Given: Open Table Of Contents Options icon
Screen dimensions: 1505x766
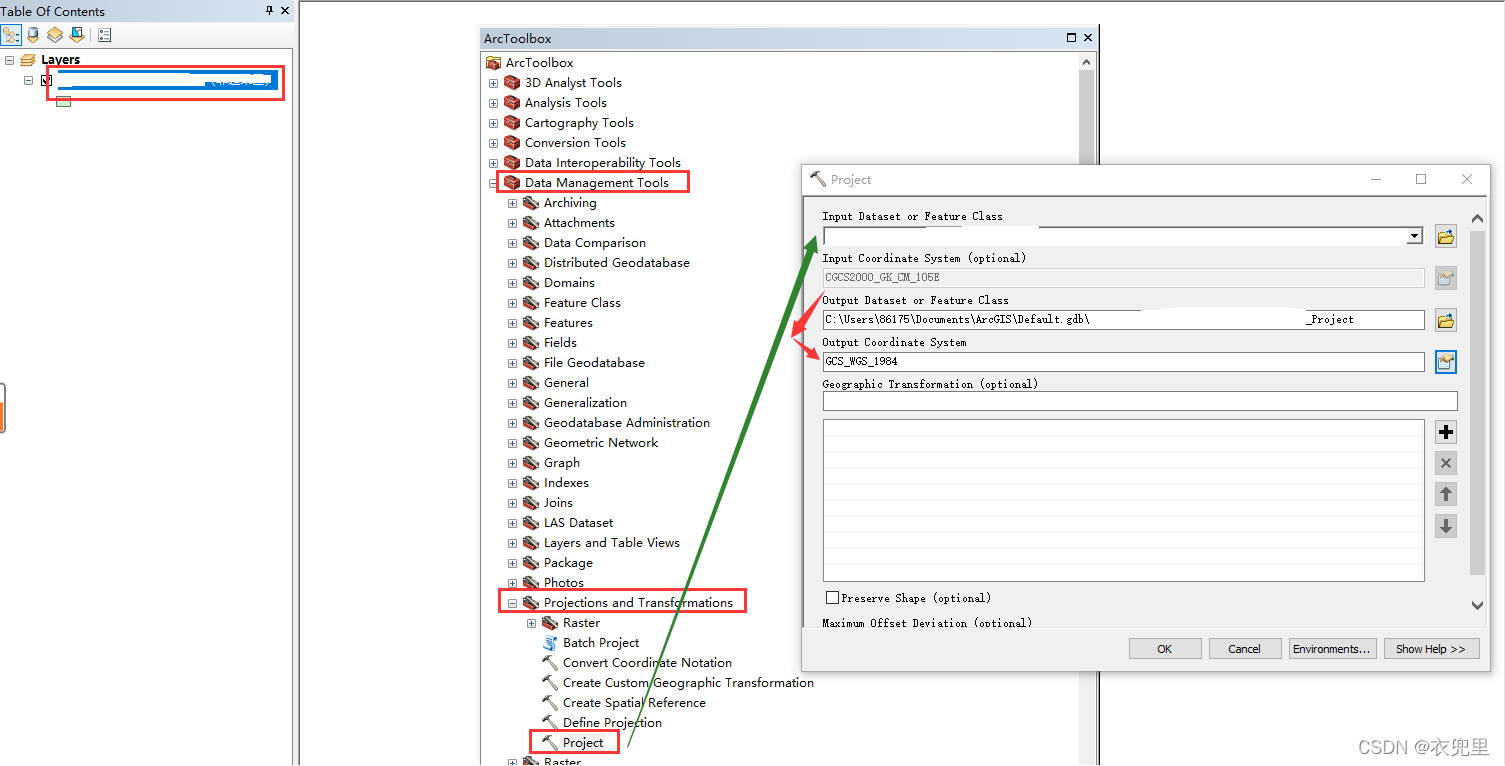Looking at the screenshot, I should (x=105, y=35).
